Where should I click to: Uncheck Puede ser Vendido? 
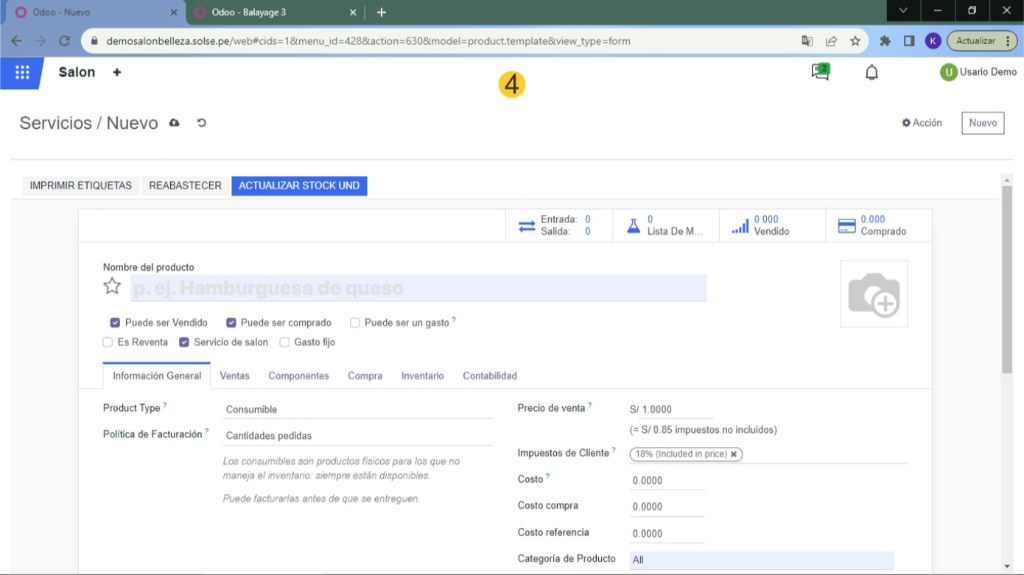116,323
